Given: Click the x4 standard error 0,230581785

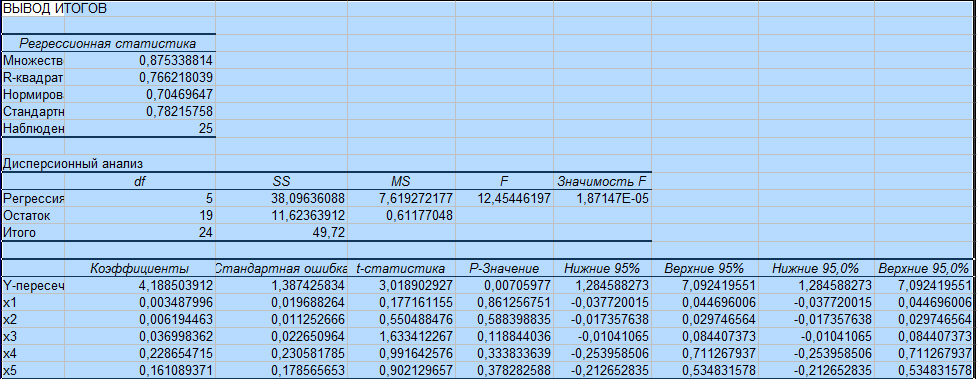Looking at the screenshot, I should [x=308, y=354].
